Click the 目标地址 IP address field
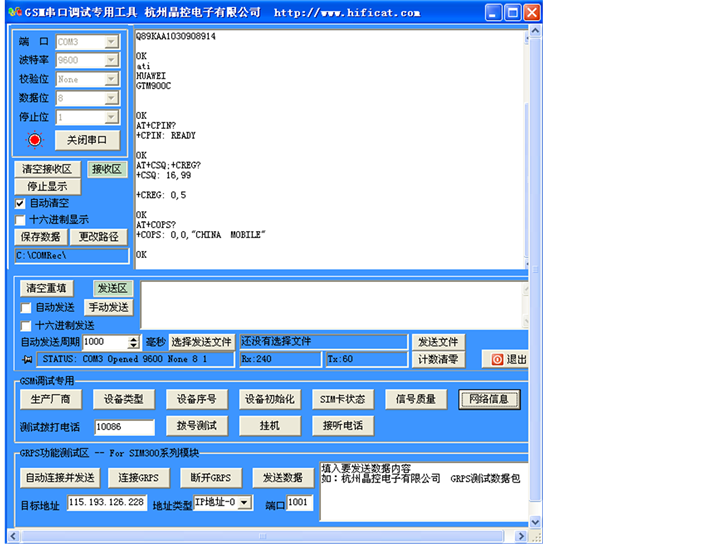Image resolution: width=722 pixels, height=544 pixels. point(107,502)
